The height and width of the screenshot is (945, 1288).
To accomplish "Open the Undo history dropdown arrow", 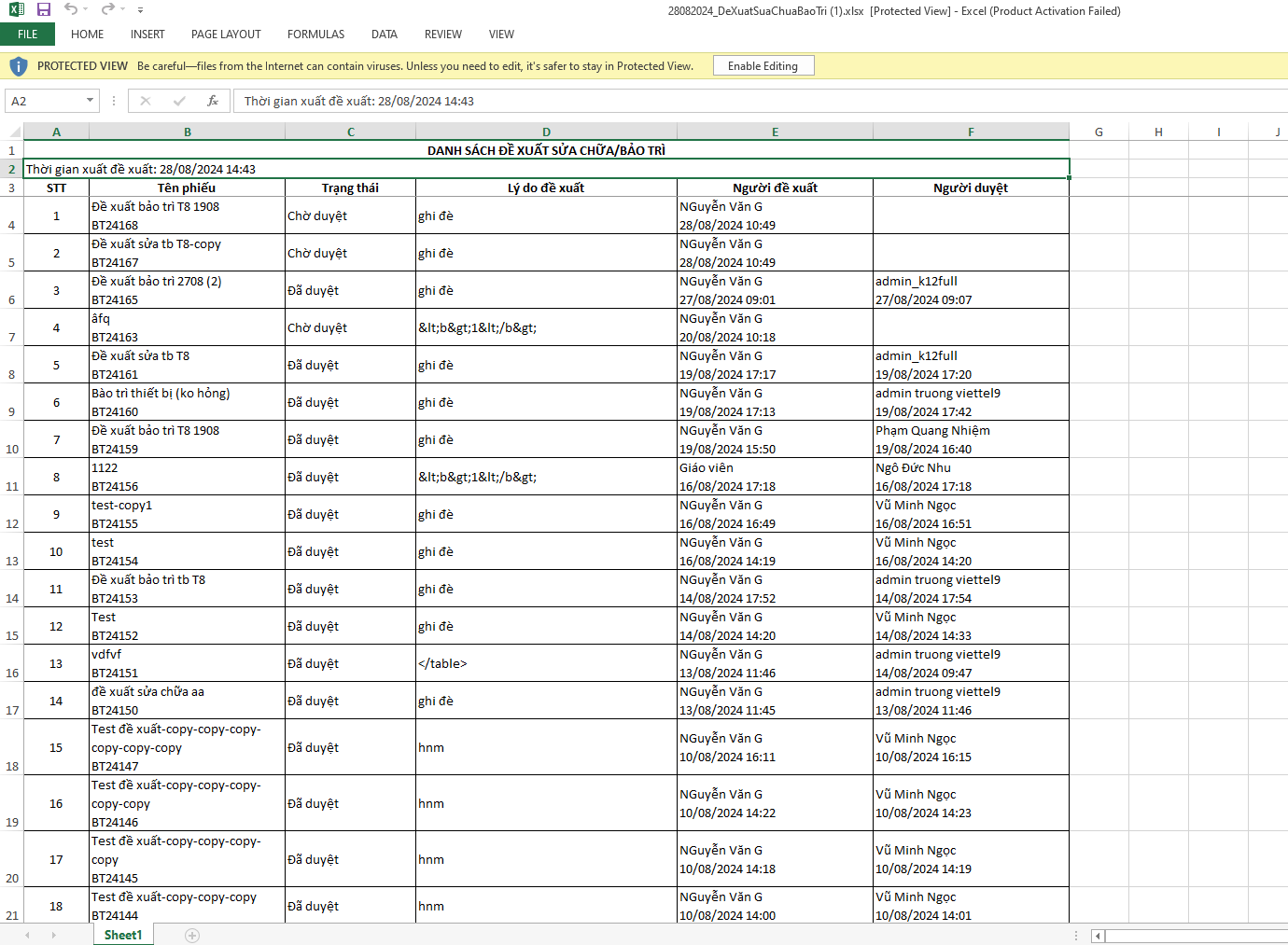I will pyautogui.click(x=86, y=9).
